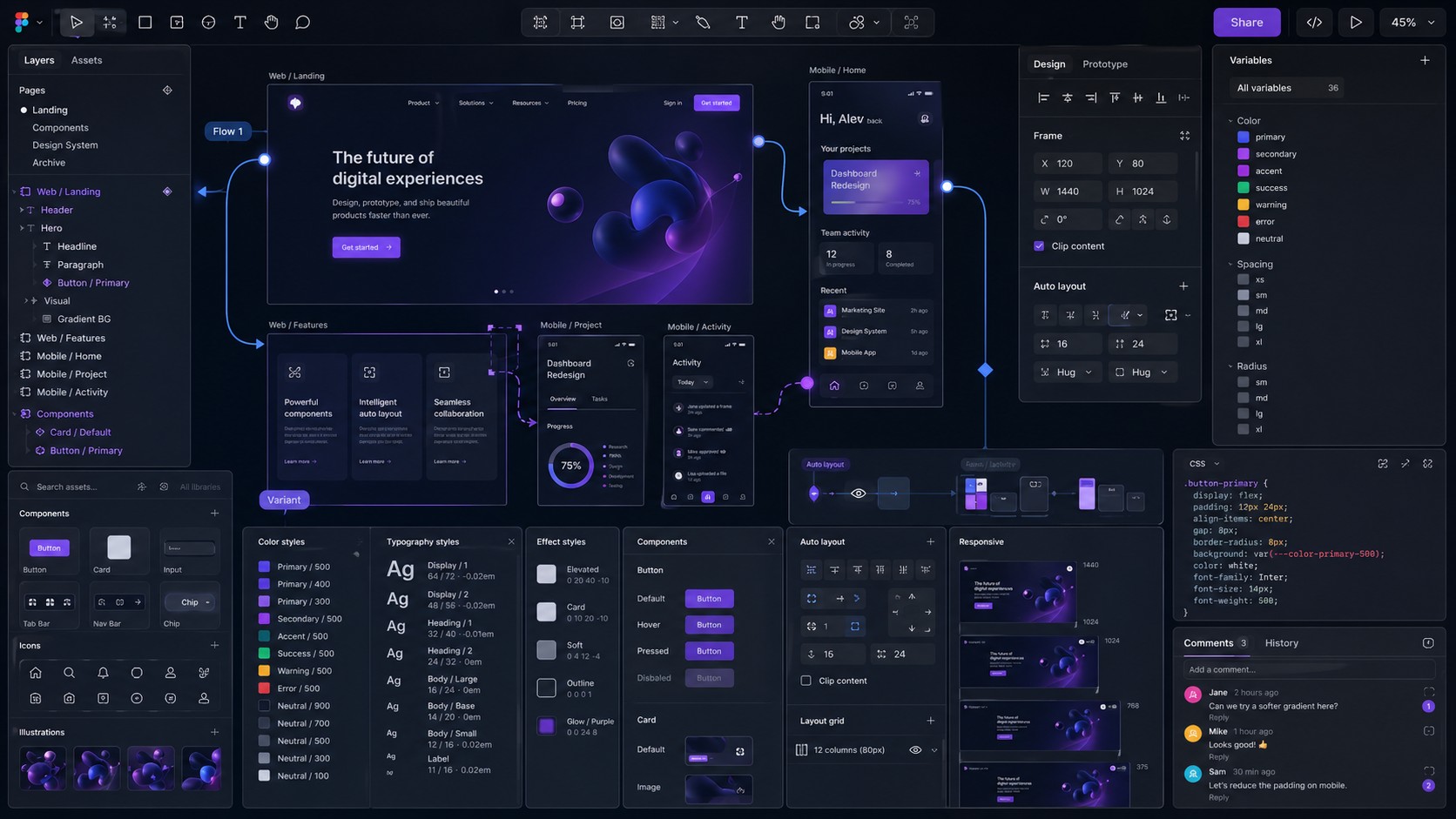This screenshot has width=1456, height=819.
Task: Add a new variable with plus icon
Action: pyautogui.click(x=1425, y=60)
